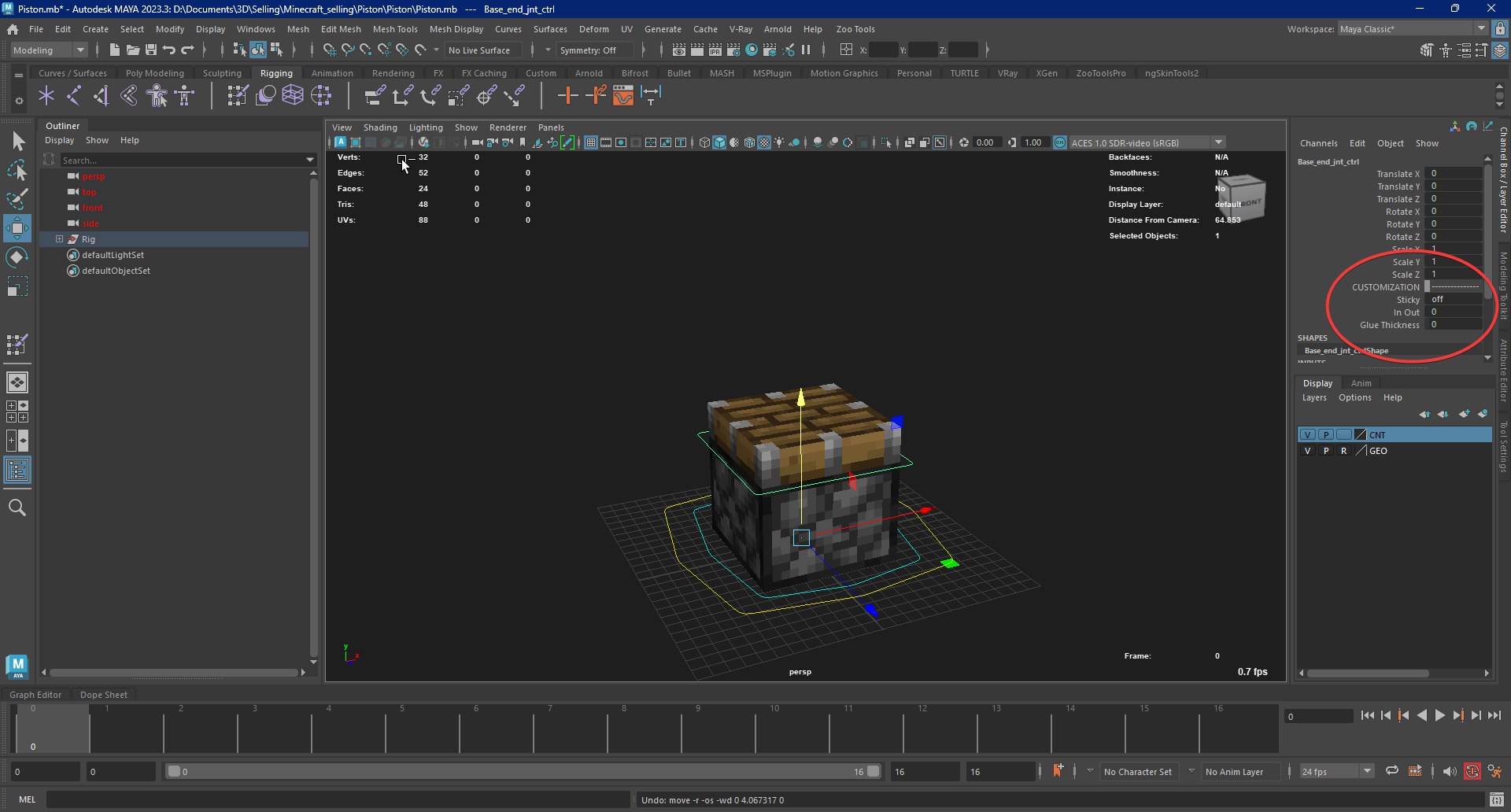Toggle playback P of CNT layer
This screenshot has width=1511, height=812.
(1326, 435)
